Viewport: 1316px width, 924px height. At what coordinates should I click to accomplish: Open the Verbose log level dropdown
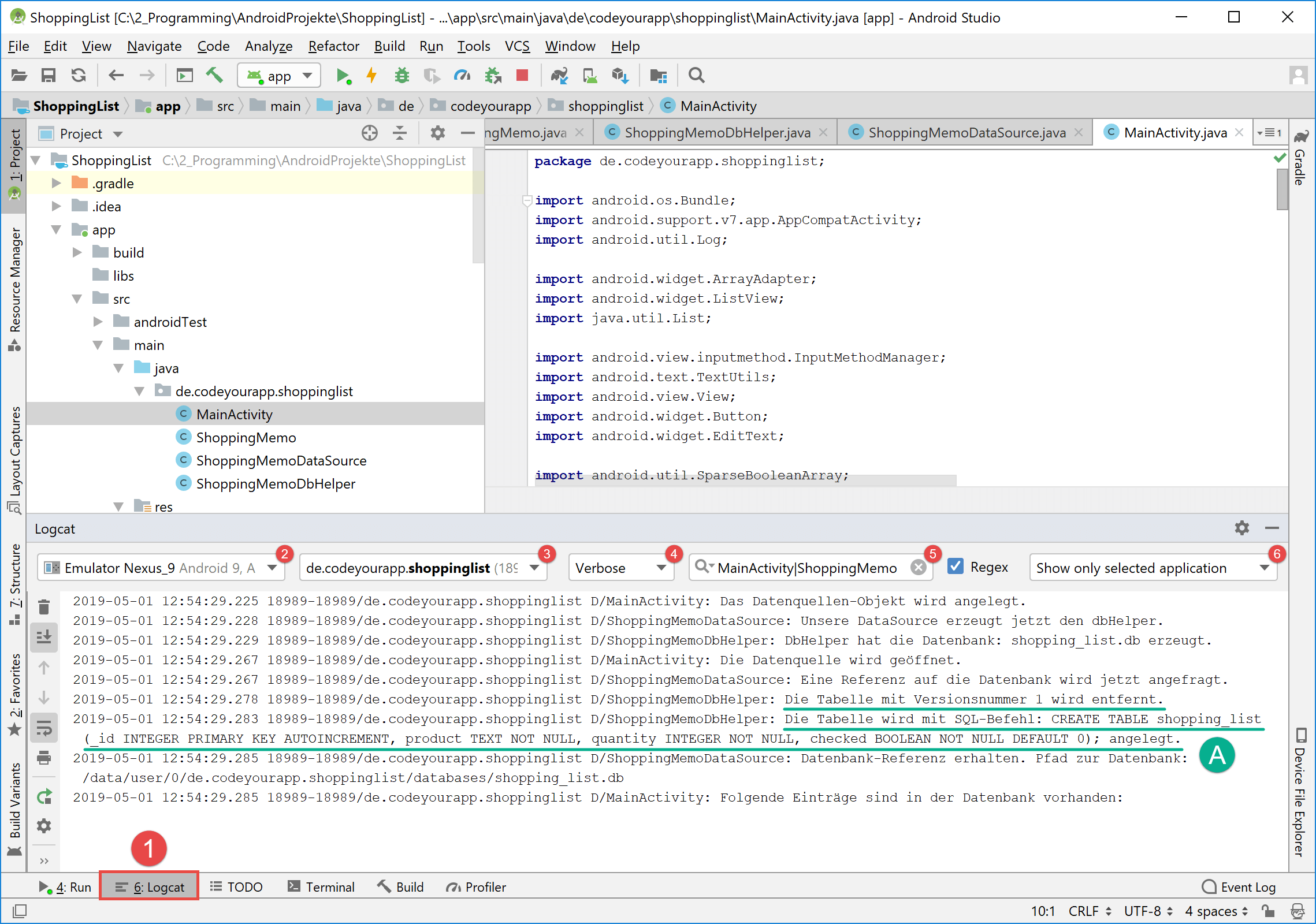pyautogui.click(x=621, y=568)
